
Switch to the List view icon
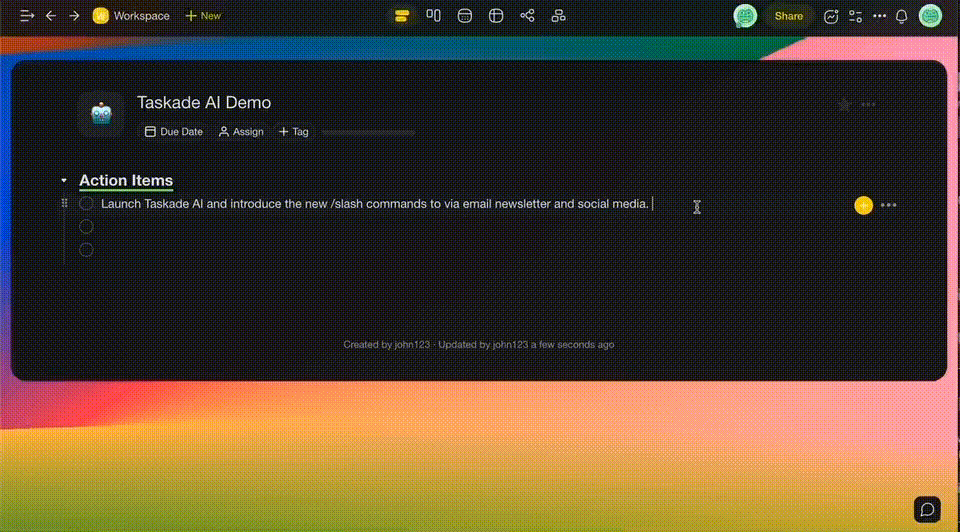401,16
